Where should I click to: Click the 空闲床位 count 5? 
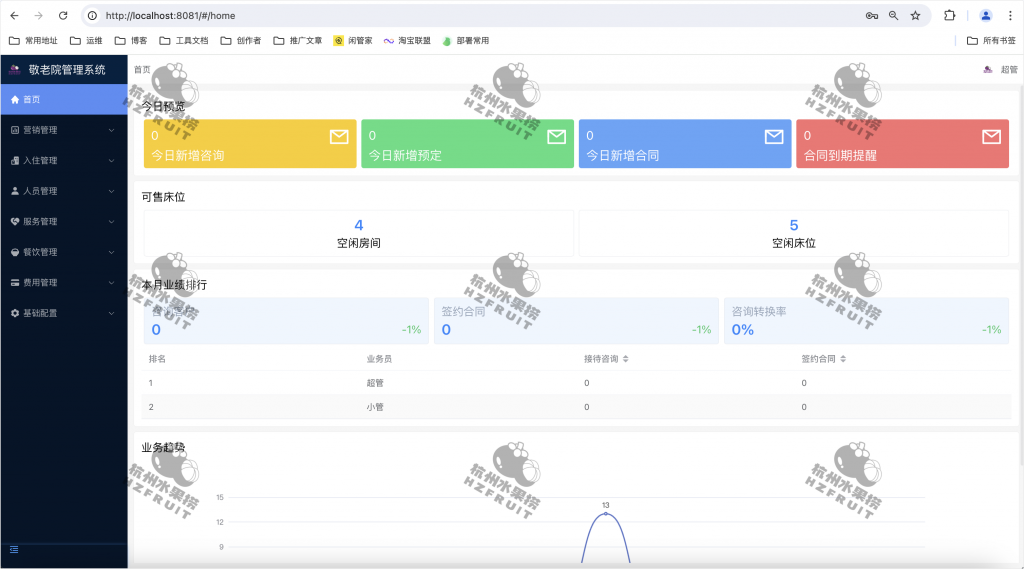794,225
